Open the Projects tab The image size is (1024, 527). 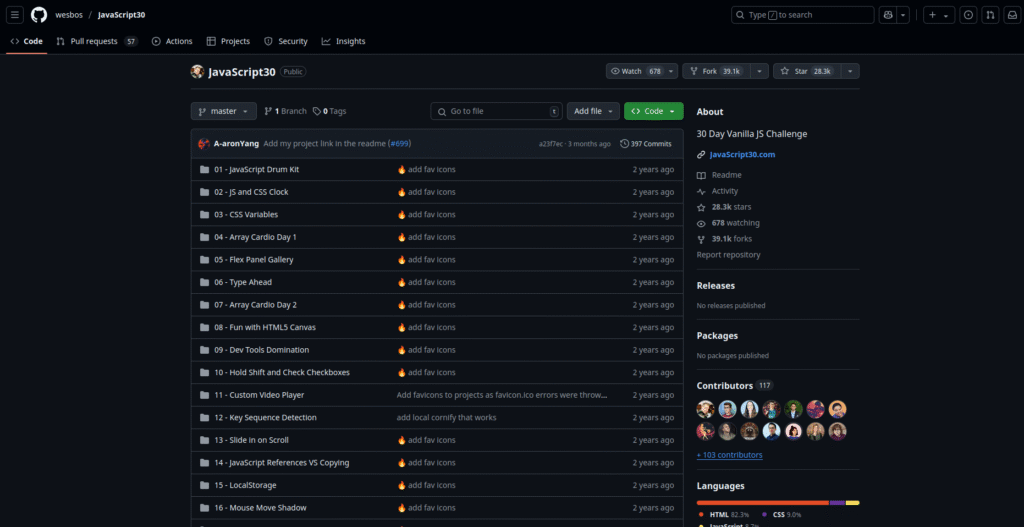229,41
